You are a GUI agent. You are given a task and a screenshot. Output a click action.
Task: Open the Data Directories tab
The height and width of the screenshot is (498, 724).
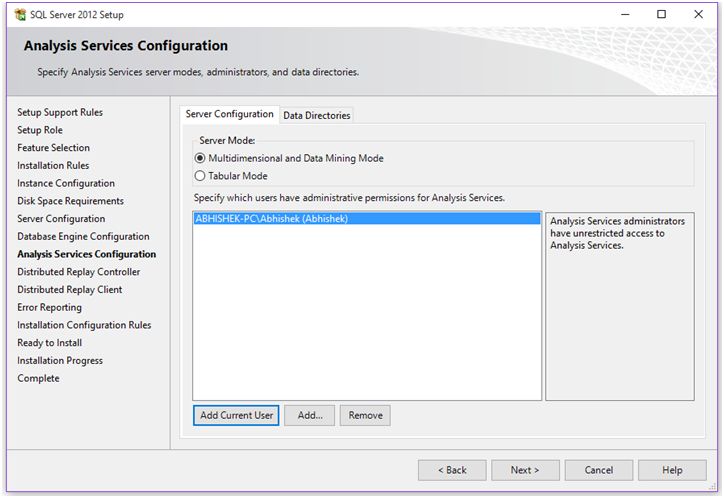click(x=317, y=115)
